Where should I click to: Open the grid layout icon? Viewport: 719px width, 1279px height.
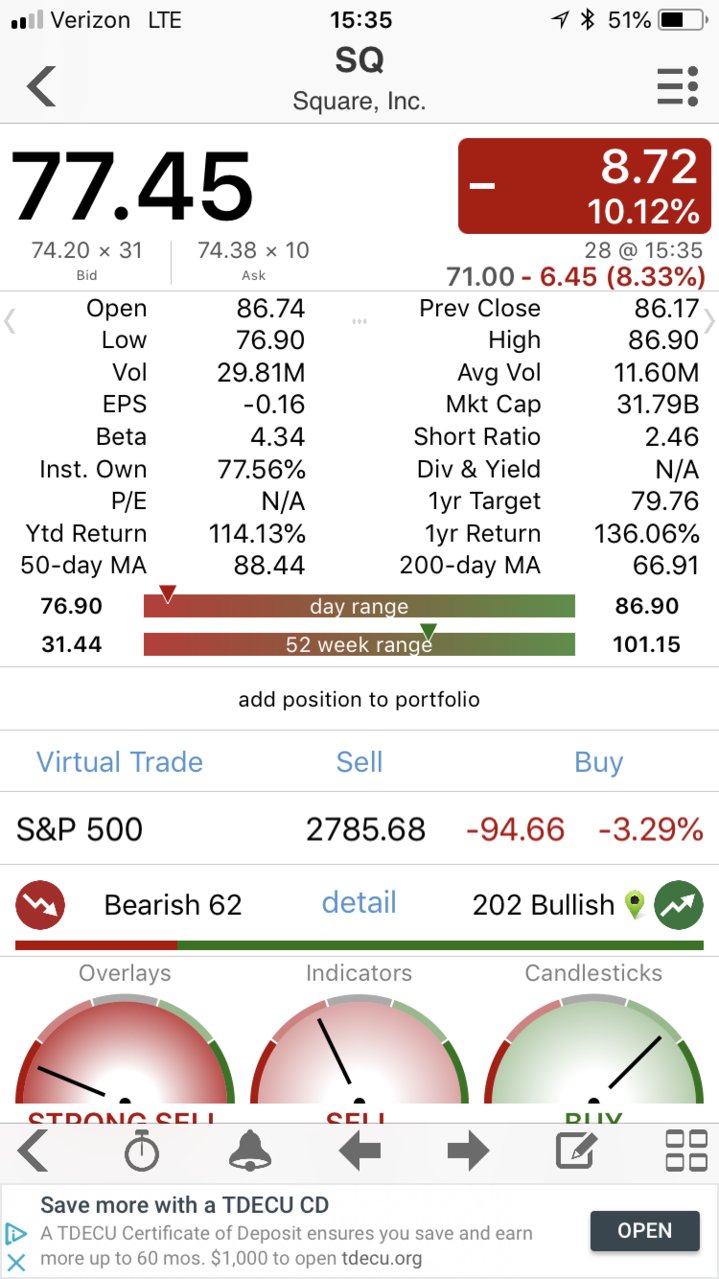(x=686, y=1151)
